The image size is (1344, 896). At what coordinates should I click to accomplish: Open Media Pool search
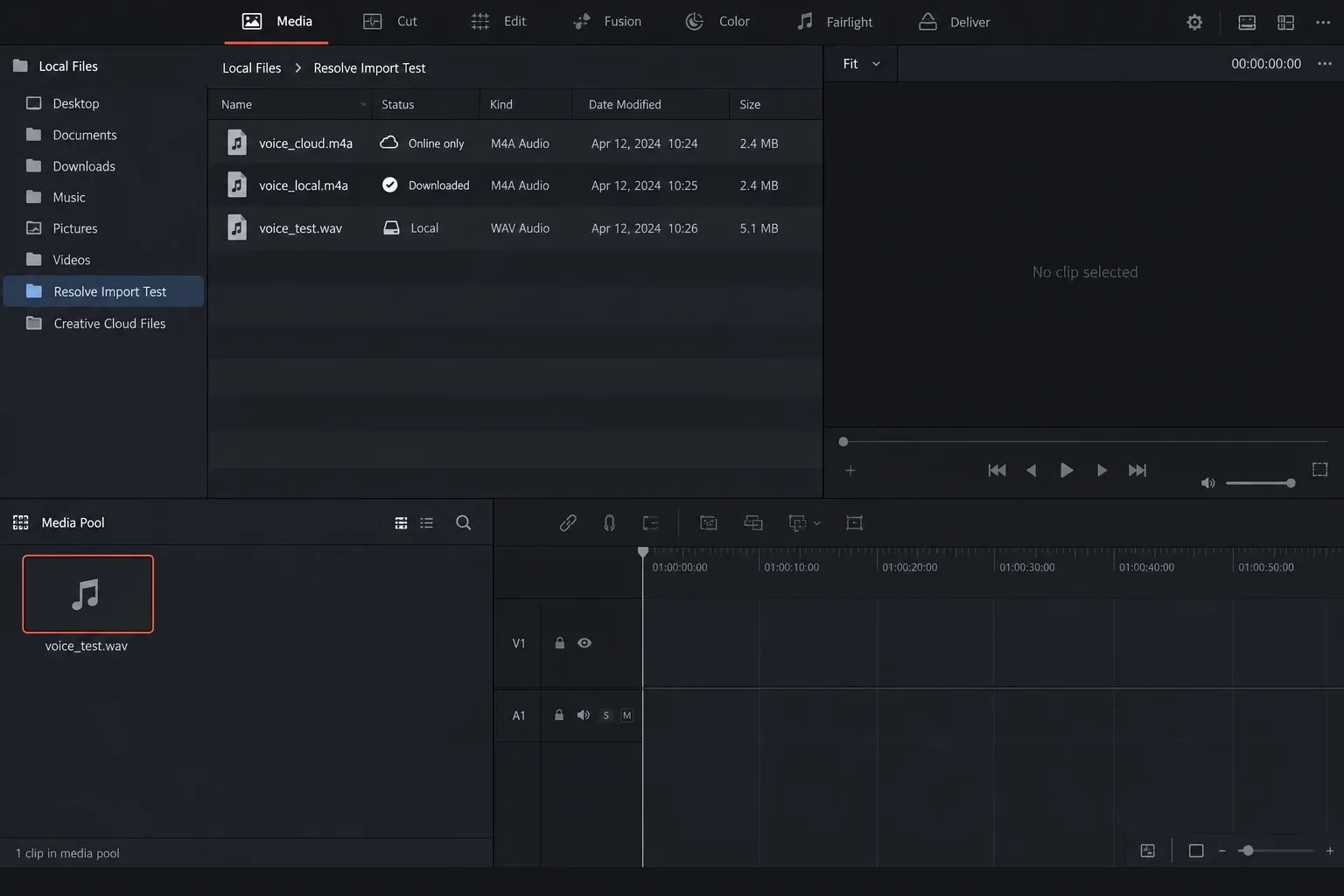coord(464,522)
